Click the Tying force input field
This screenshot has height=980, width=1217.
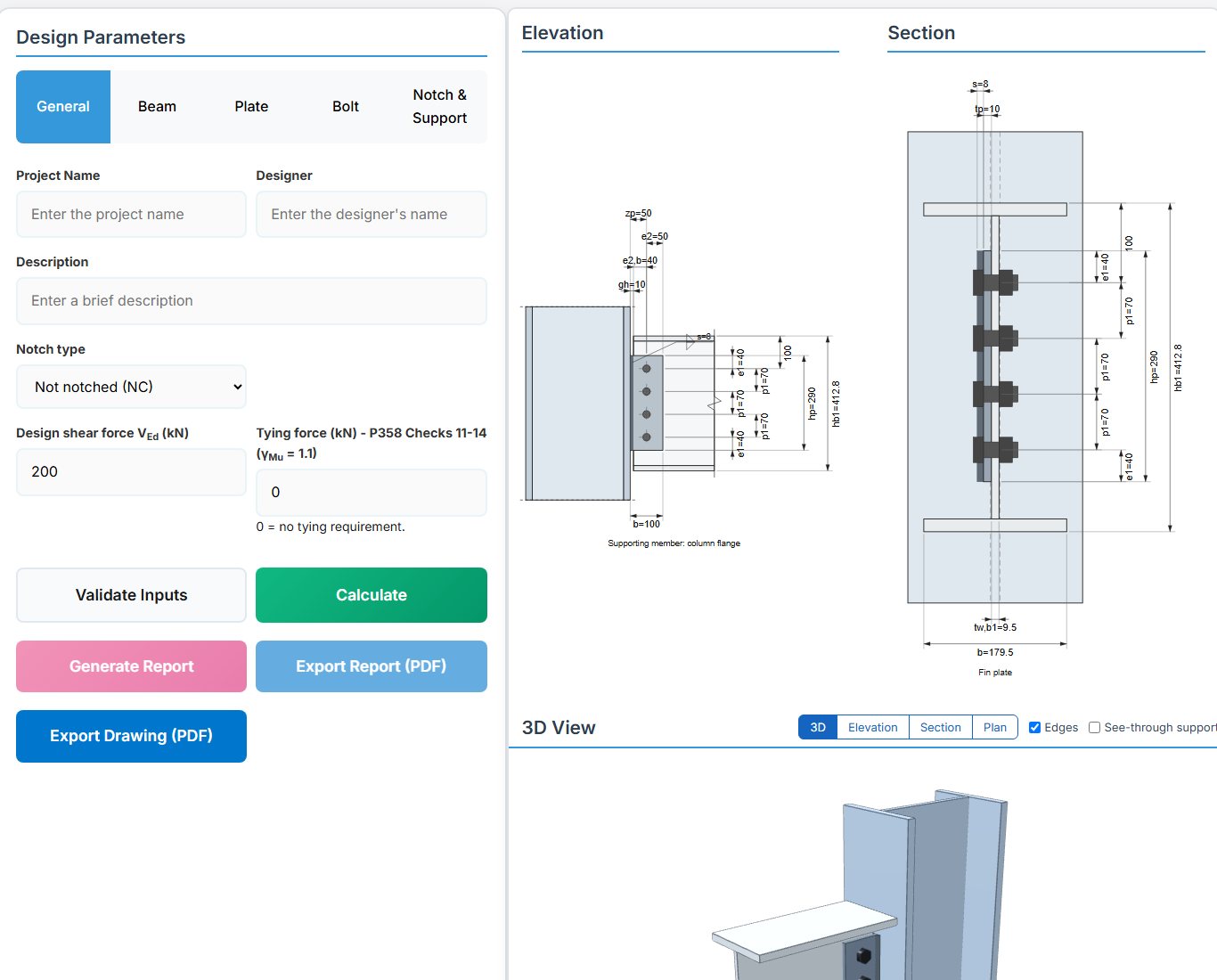pyautogui.click(x=372, y=493)
